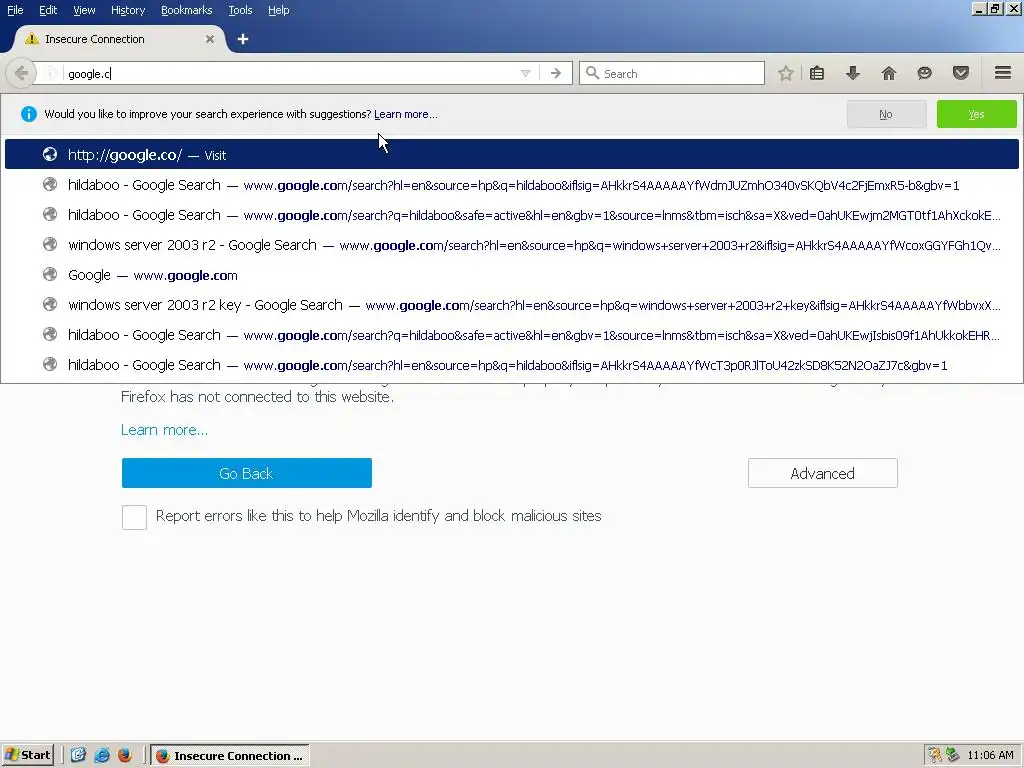Open the History menu

pos(128,10)
